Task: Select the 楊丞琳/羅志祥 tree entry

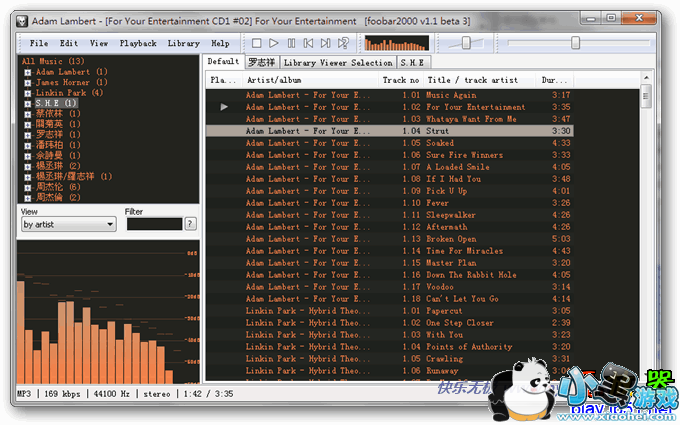Action: 74,177
